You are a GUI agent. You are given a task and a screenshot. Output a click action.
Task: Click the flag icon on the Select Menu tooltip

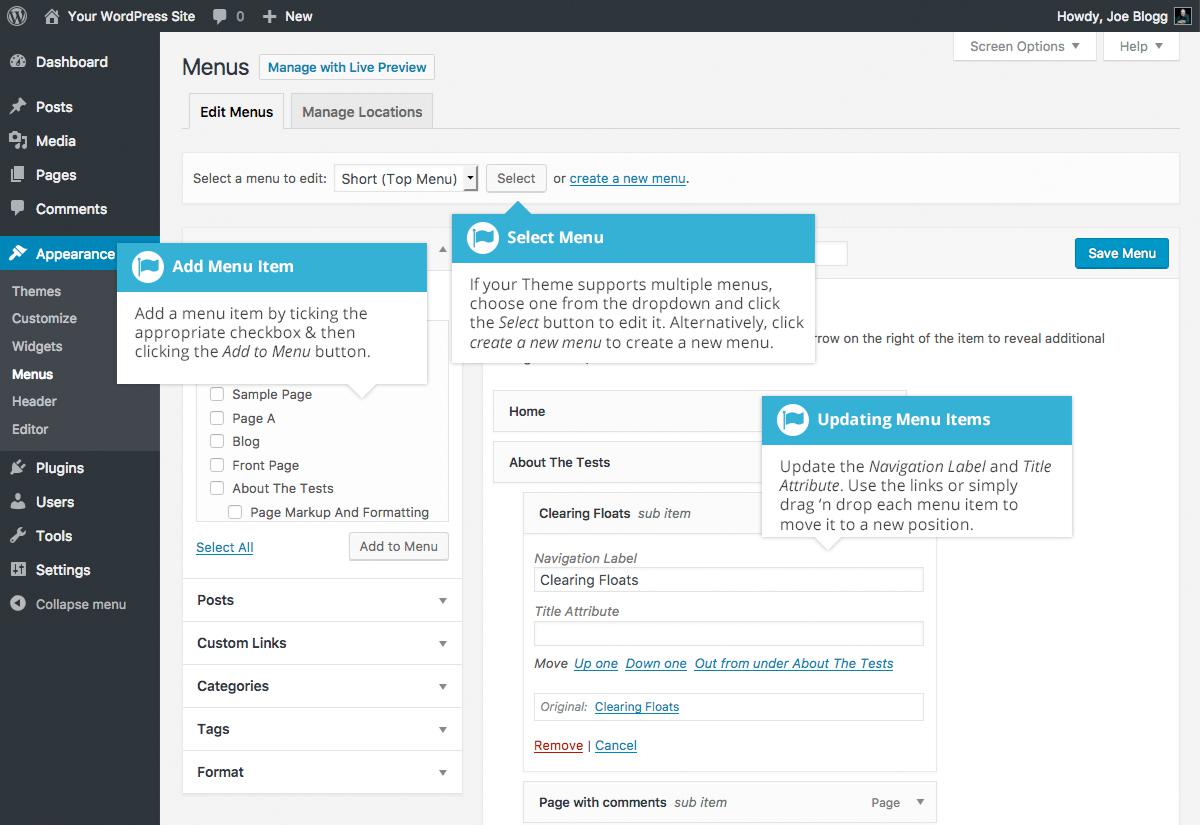[x=483, y=238]
